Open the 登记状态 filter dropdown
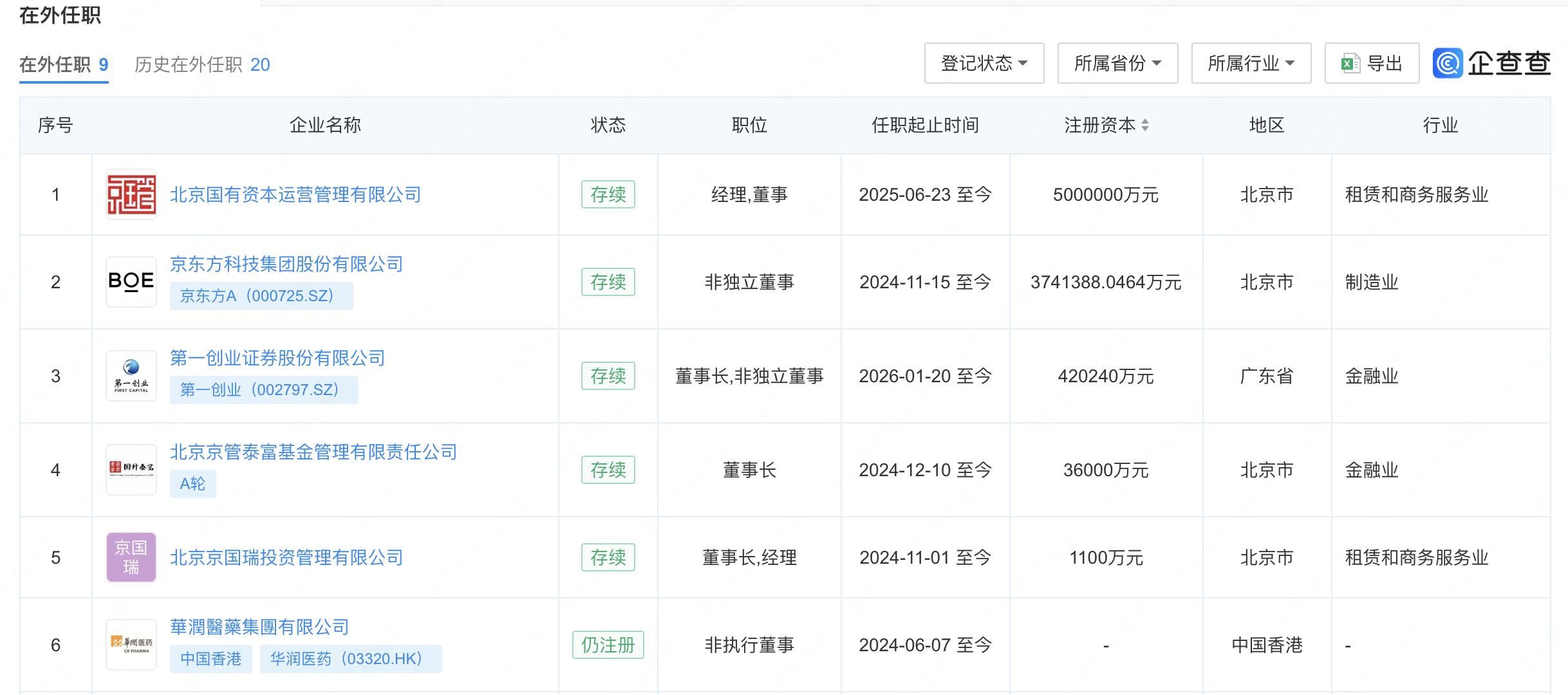This screenshot has width=1568, height=695. pos(984,63)
